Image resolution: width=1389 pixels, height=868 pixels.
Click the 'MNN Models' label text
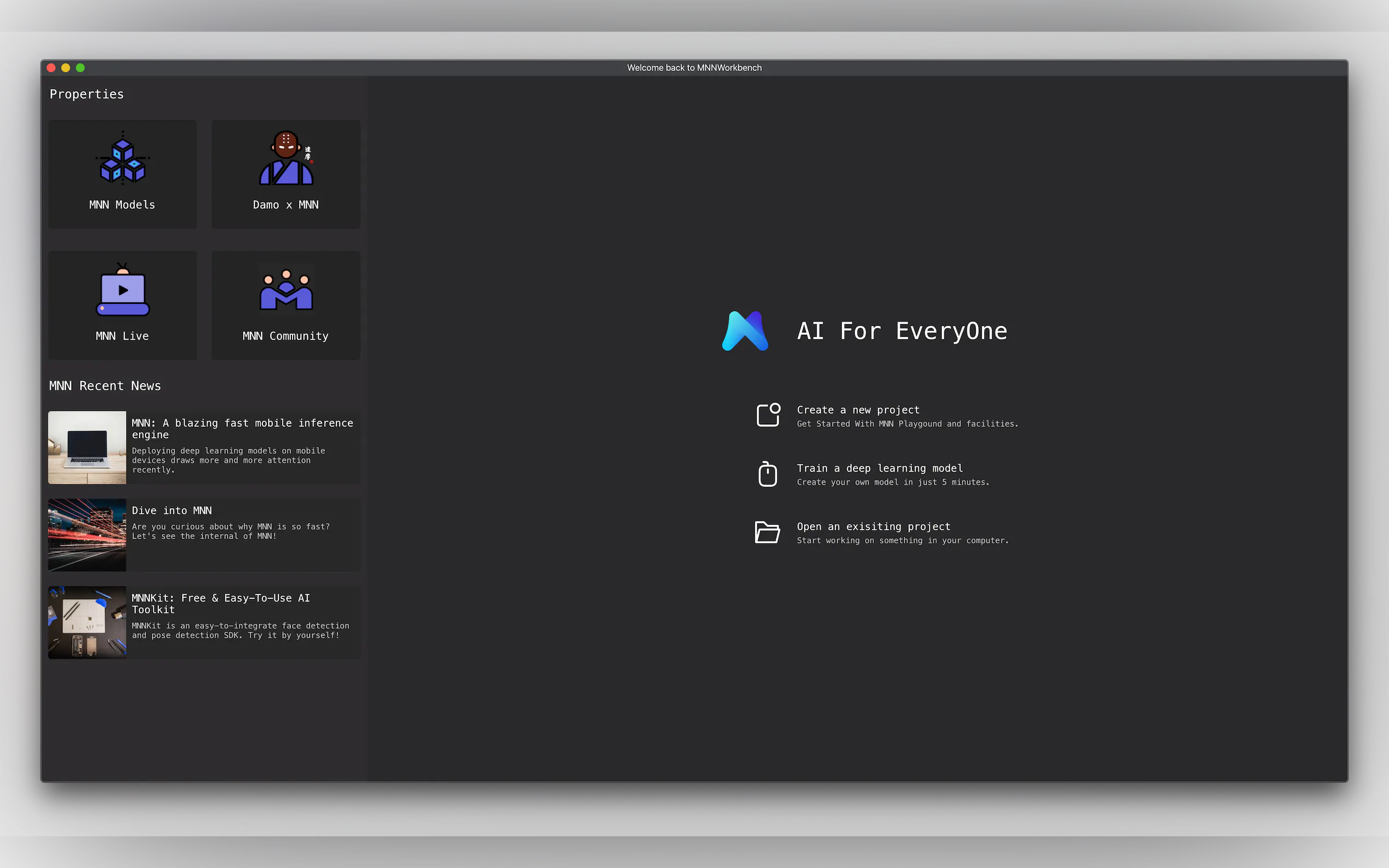click(122, 205)
